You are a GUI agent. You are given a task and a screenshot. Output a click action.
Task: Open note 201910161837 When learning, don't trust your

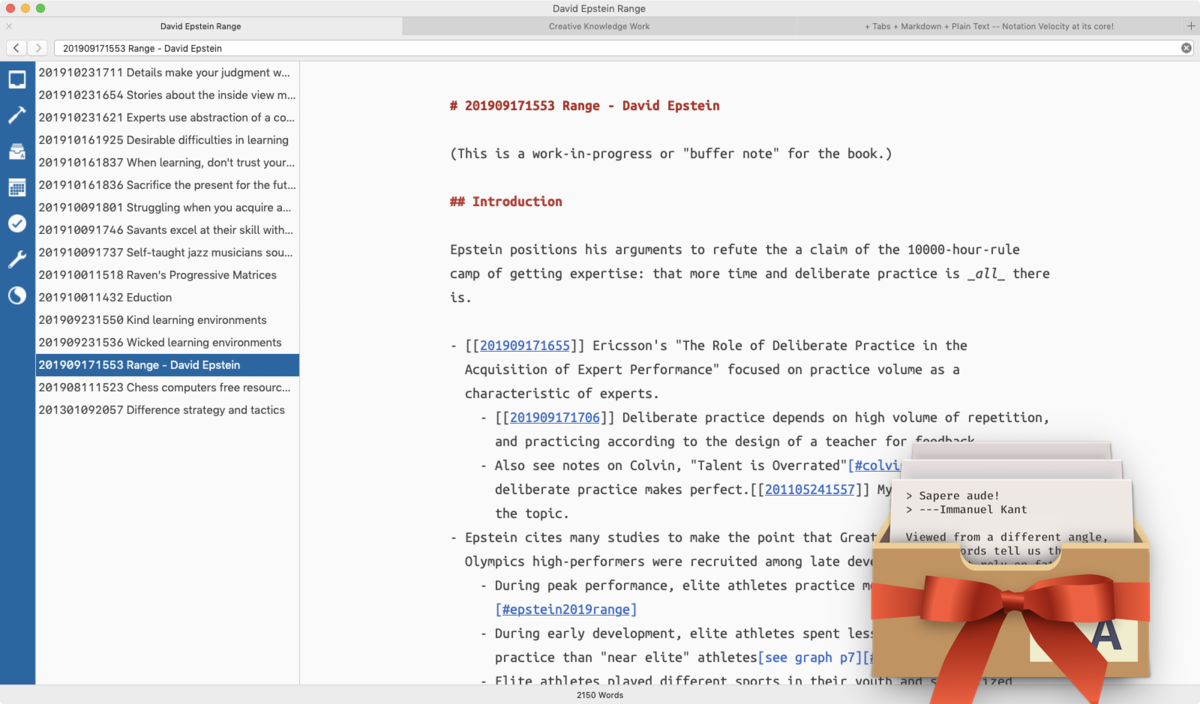(167, 163)
